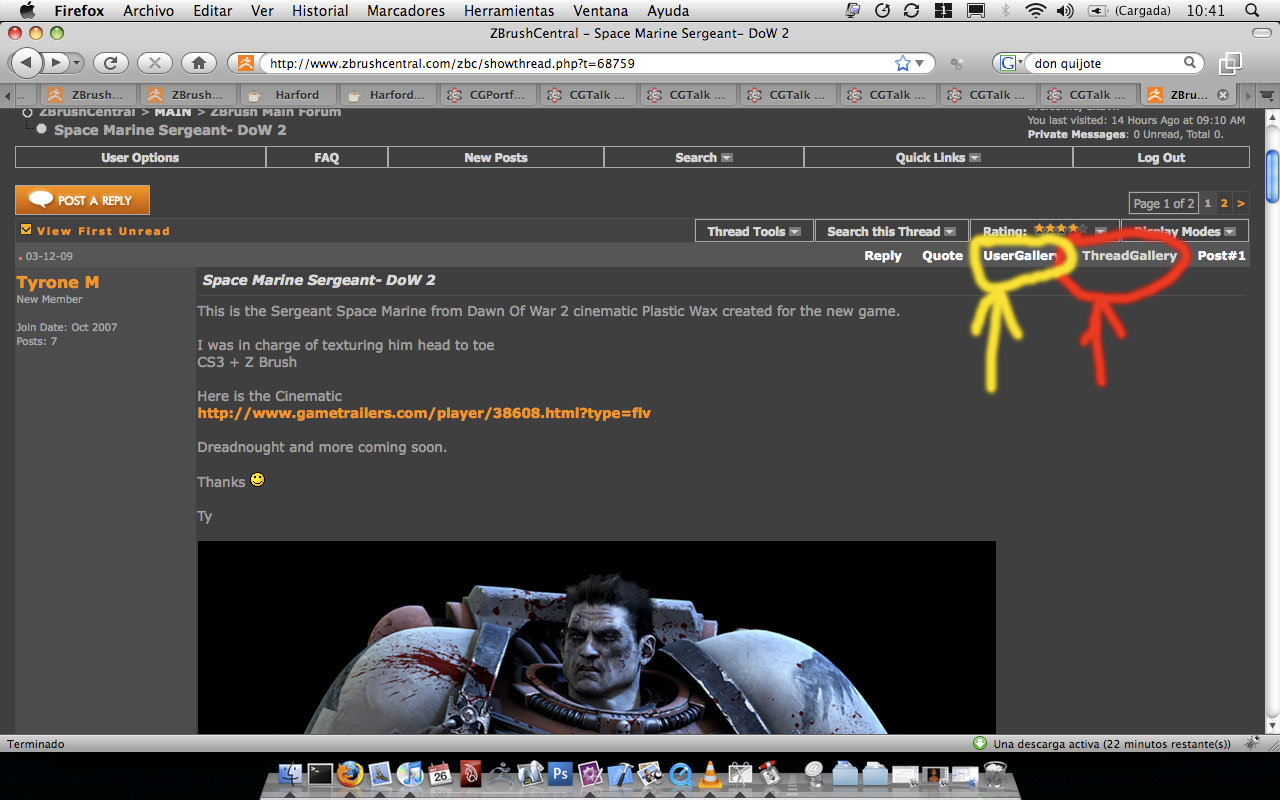
Task: Open the Historial menu
Action: 320,11
